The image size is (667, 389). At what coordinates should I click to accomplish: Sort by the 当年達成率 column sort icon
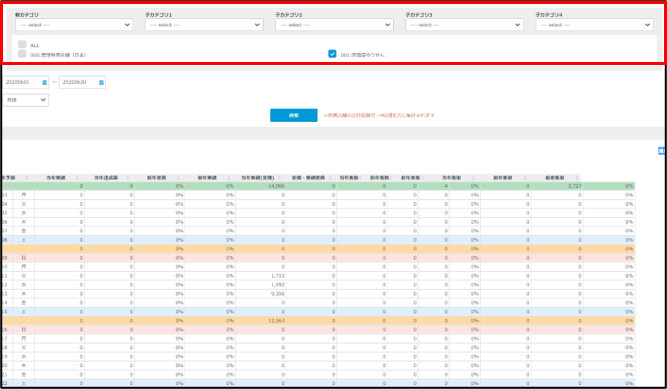tap(129, 178)
